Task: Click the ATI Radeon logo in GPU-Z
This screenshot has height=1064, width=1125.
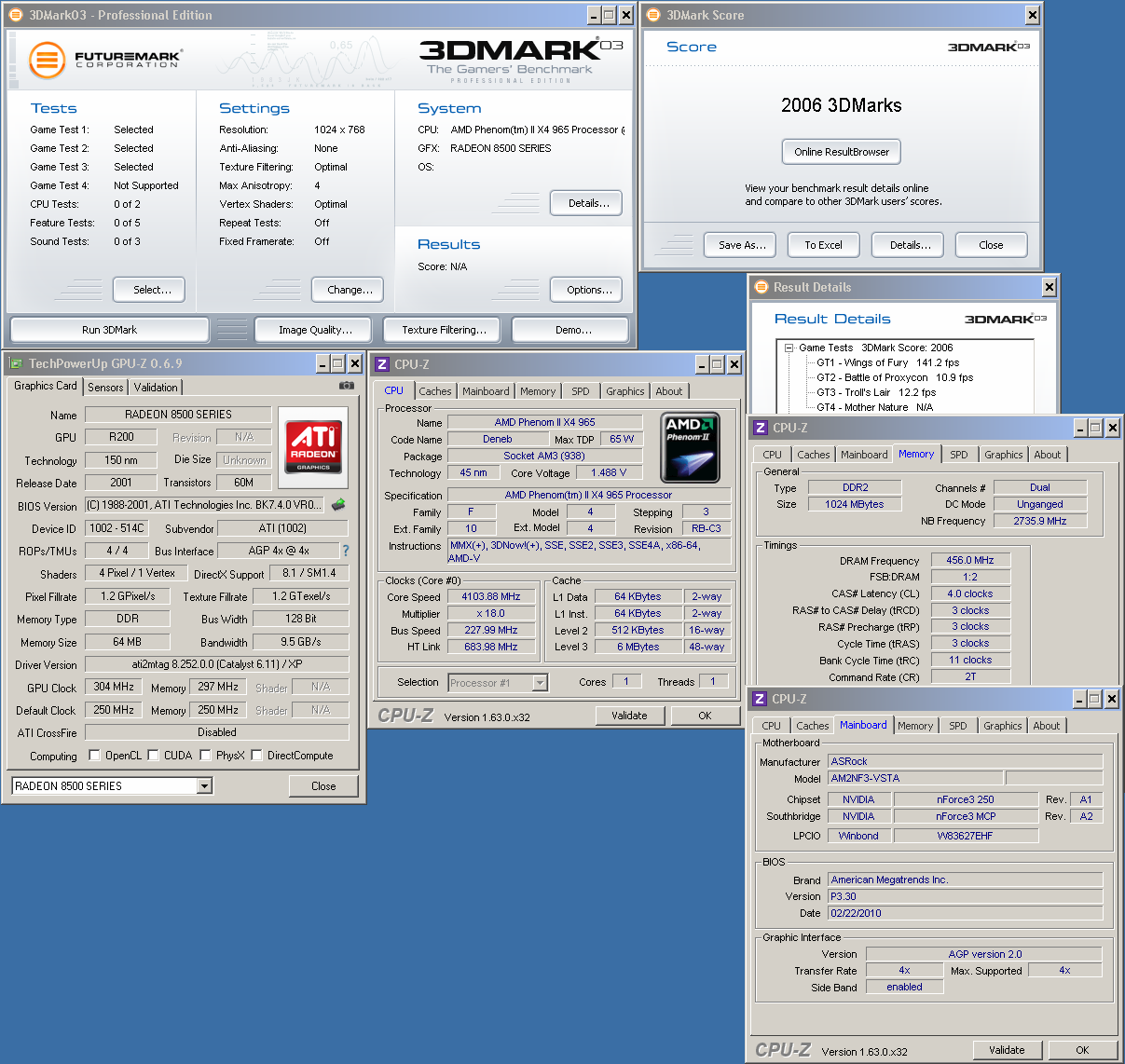Action: click(313, 446)
